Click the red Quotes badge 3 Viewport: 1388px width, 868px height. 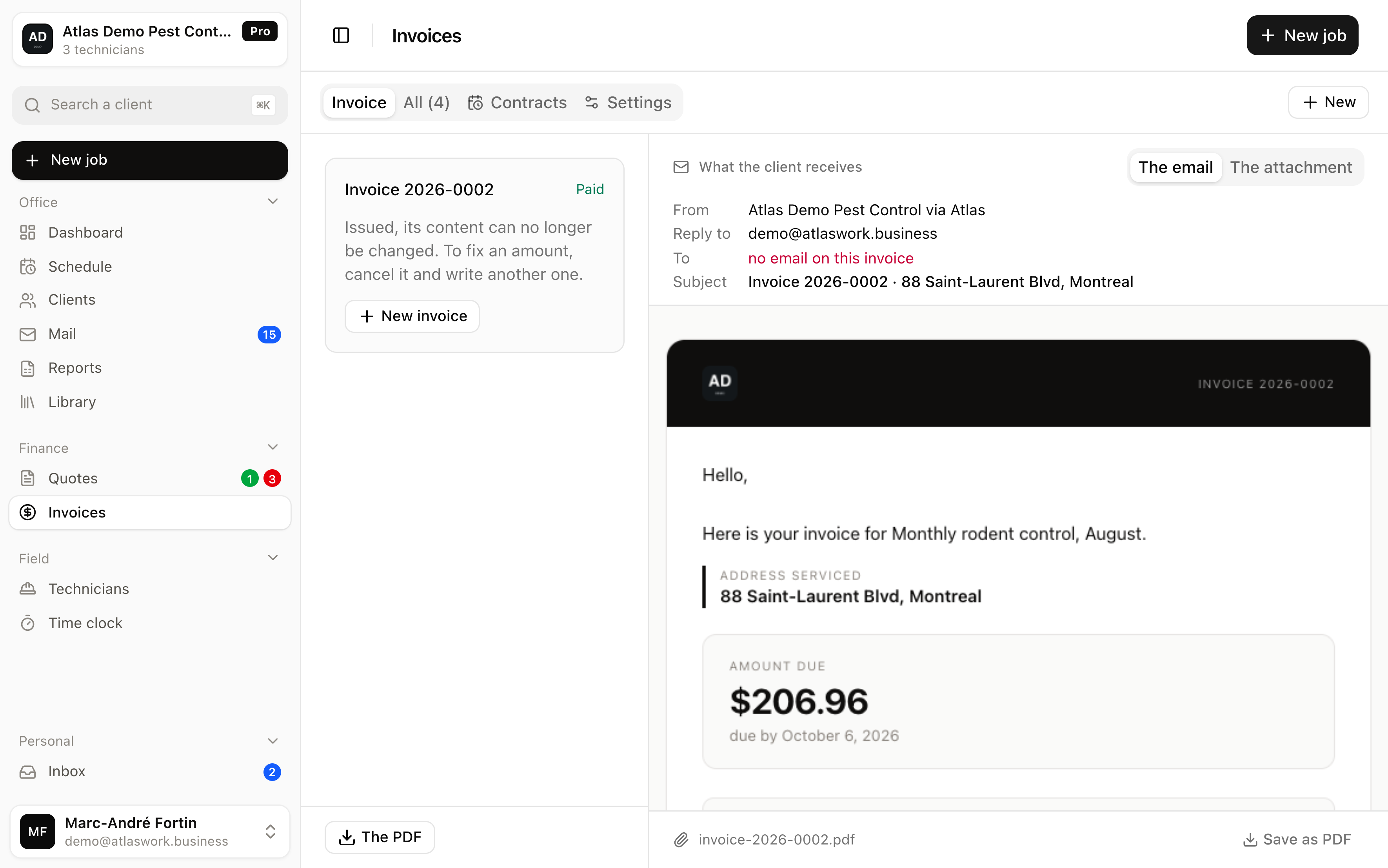[x=272, y=478]
